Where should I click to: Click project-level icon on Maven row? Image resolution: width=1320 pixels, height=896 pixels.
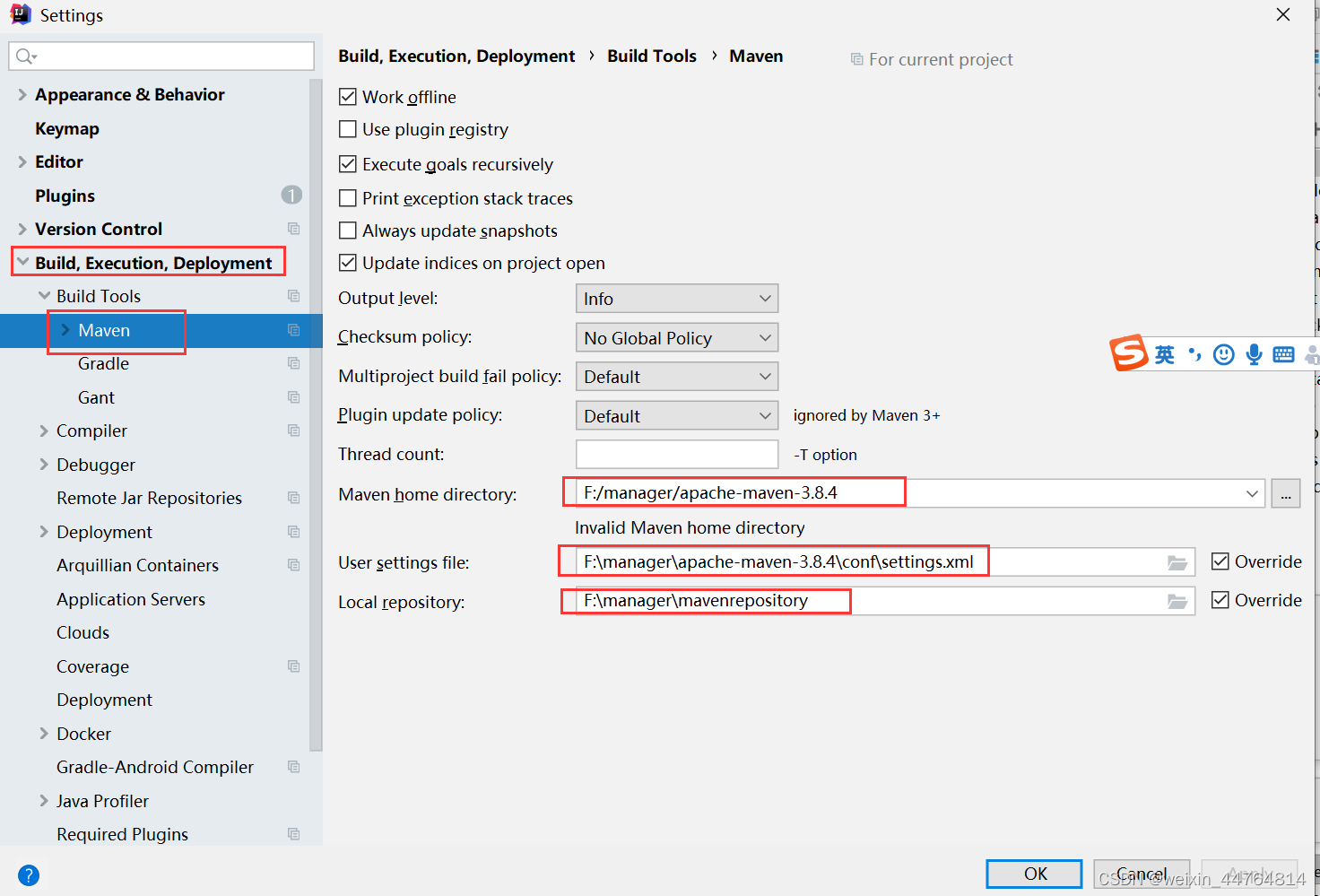tap(293, 330)
